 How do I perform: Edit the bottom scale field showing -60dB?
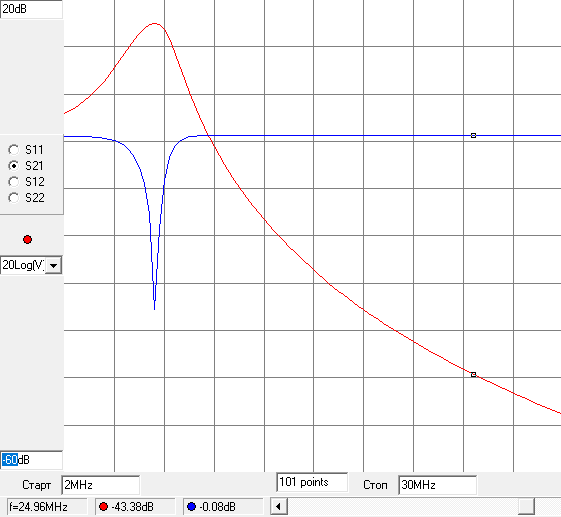coord(31,460)
